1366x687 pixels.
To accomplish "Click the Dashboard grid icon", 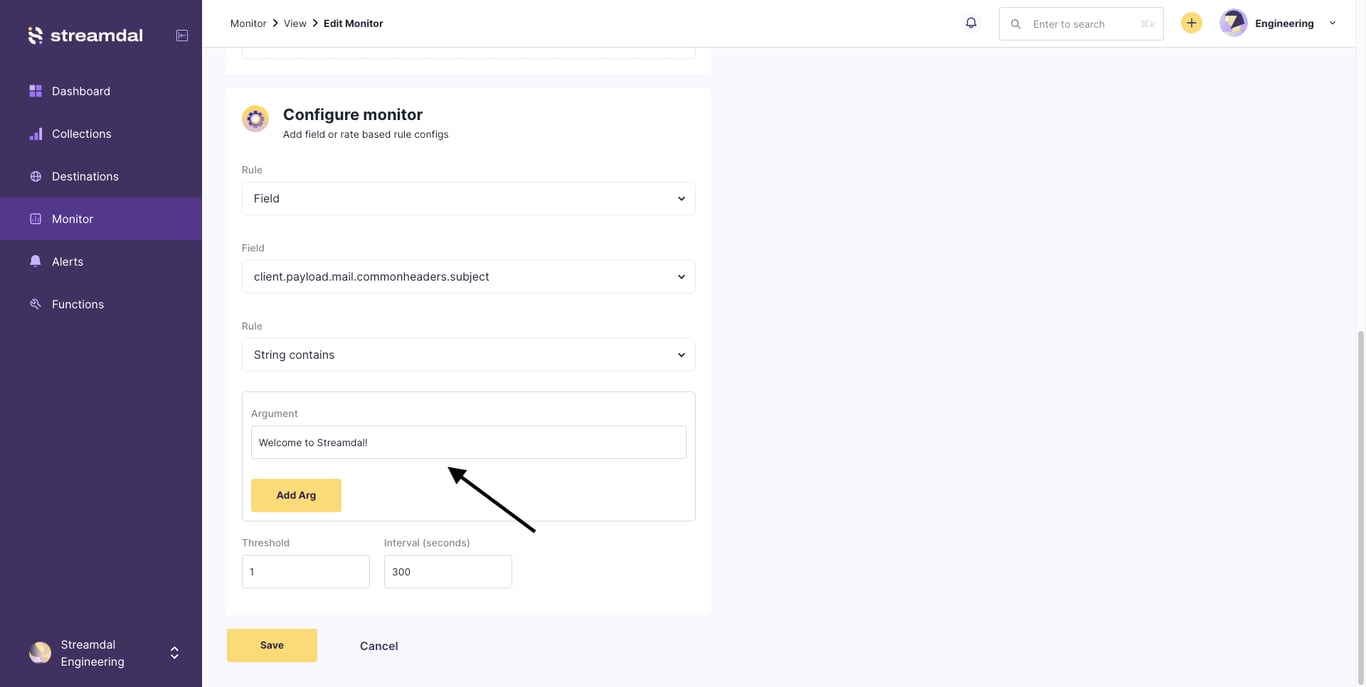I will (36, 91).
